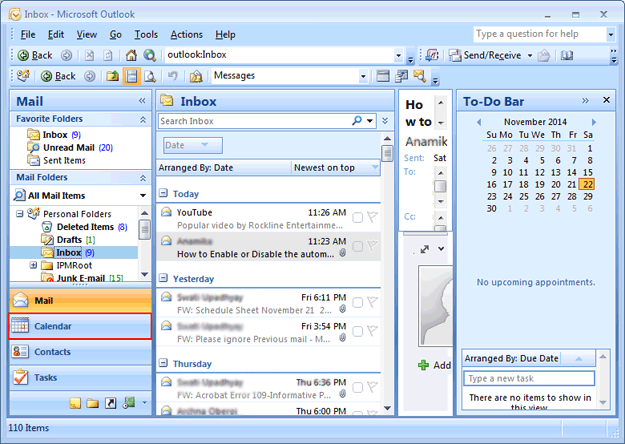The image size is (625, 444).
Task: Expand the query builder chevron
Action: point(385,120)
